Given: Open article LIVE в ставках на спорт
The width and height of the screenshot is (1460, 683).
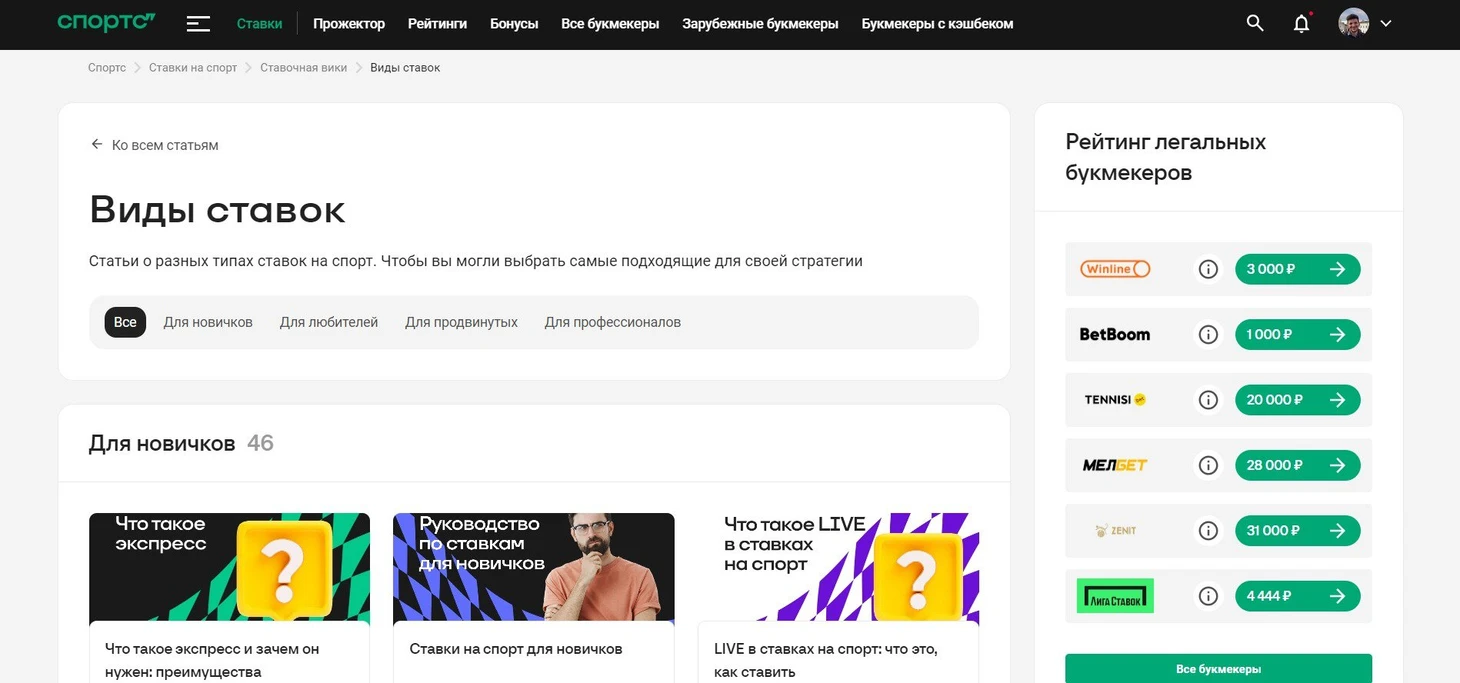Looking at the screenshot, I should click(x=826, y=660).
